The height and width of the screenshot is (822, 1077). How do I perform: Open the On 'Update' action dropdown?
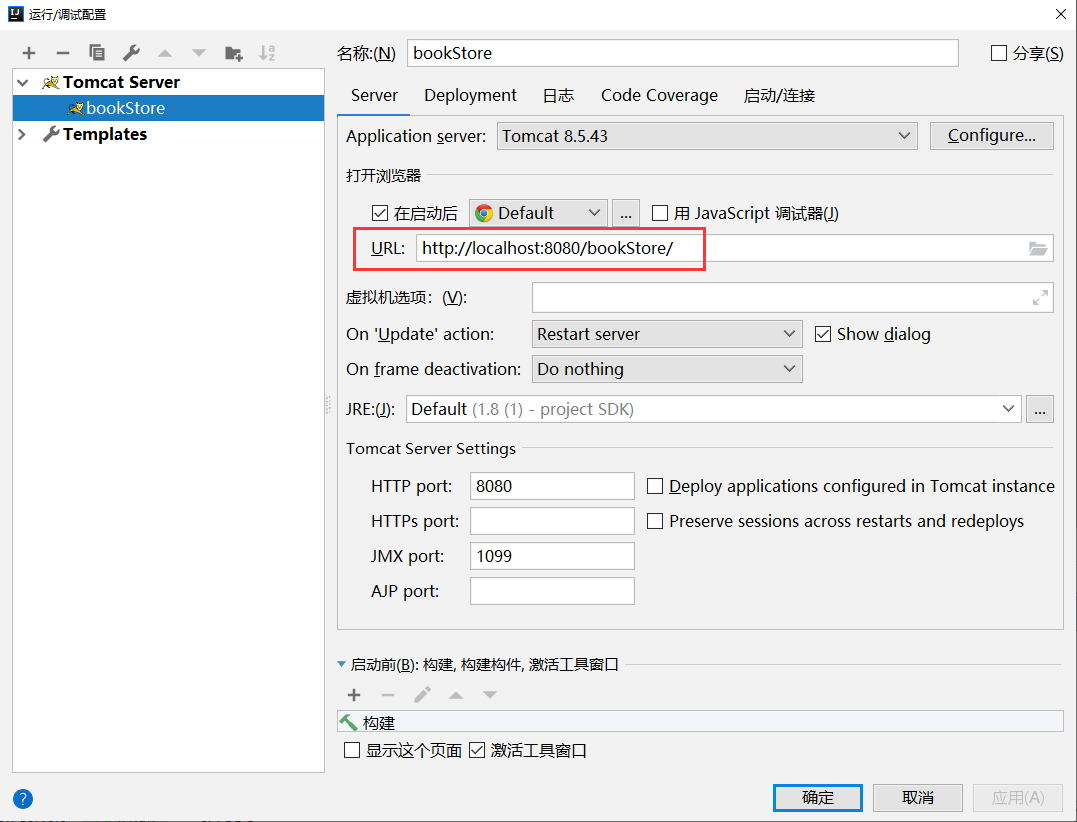[x=667, y=334]
